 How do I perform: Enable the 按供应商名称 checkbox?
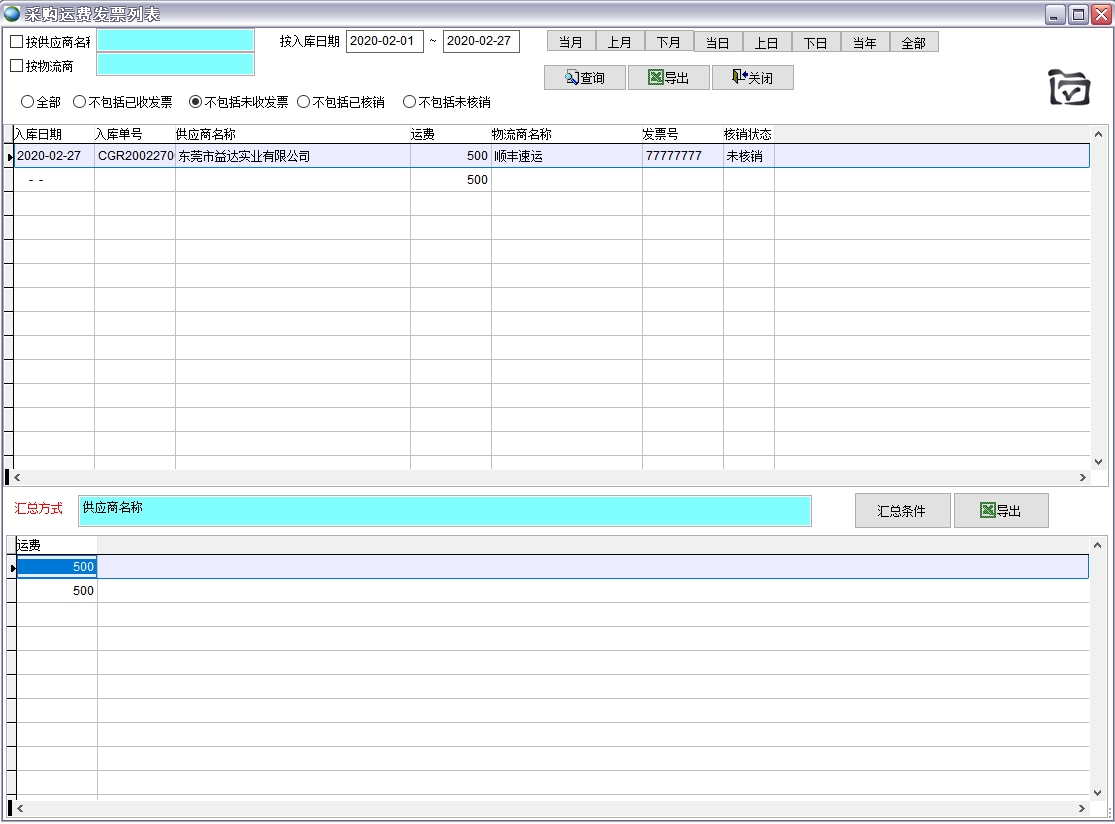click(16, 42)
